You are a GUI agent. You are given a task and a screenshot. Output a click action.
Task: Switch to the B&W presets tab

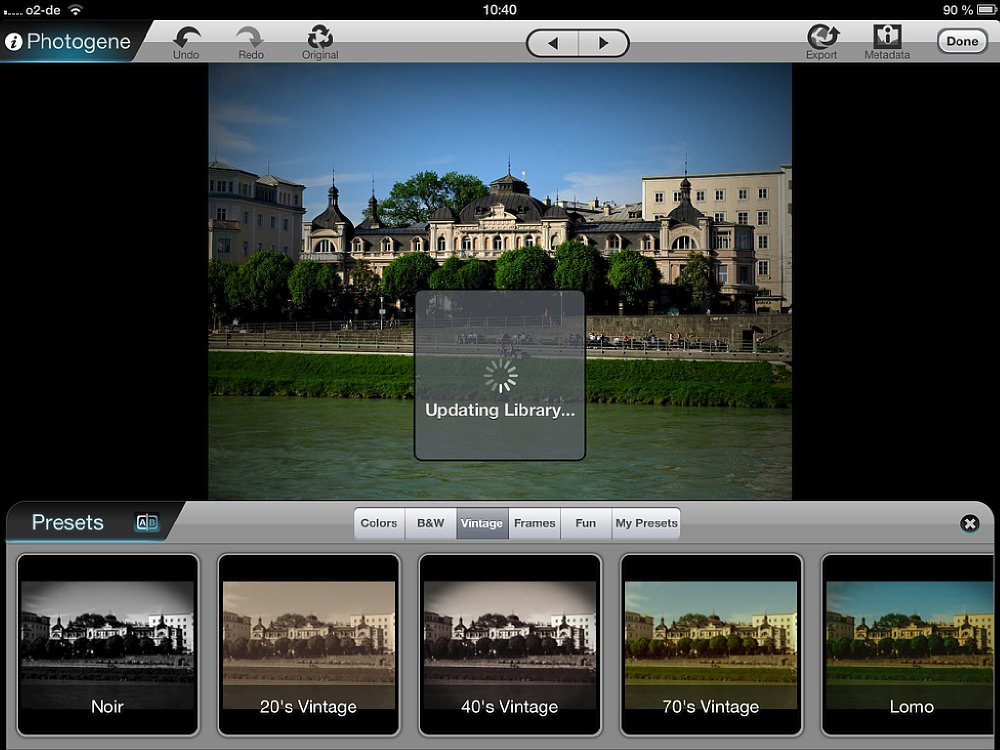pos(431,523)
